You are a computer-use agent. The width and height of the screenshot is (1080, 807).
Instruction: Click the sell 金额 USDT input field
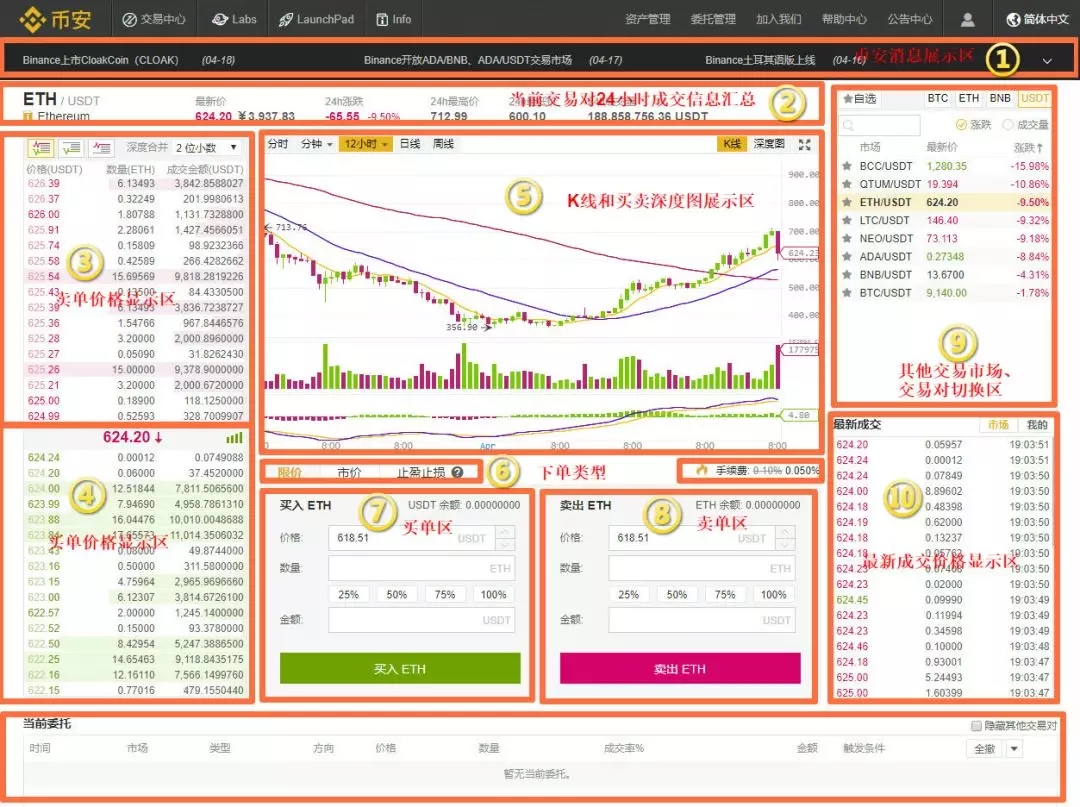click(x=701, y=620)
